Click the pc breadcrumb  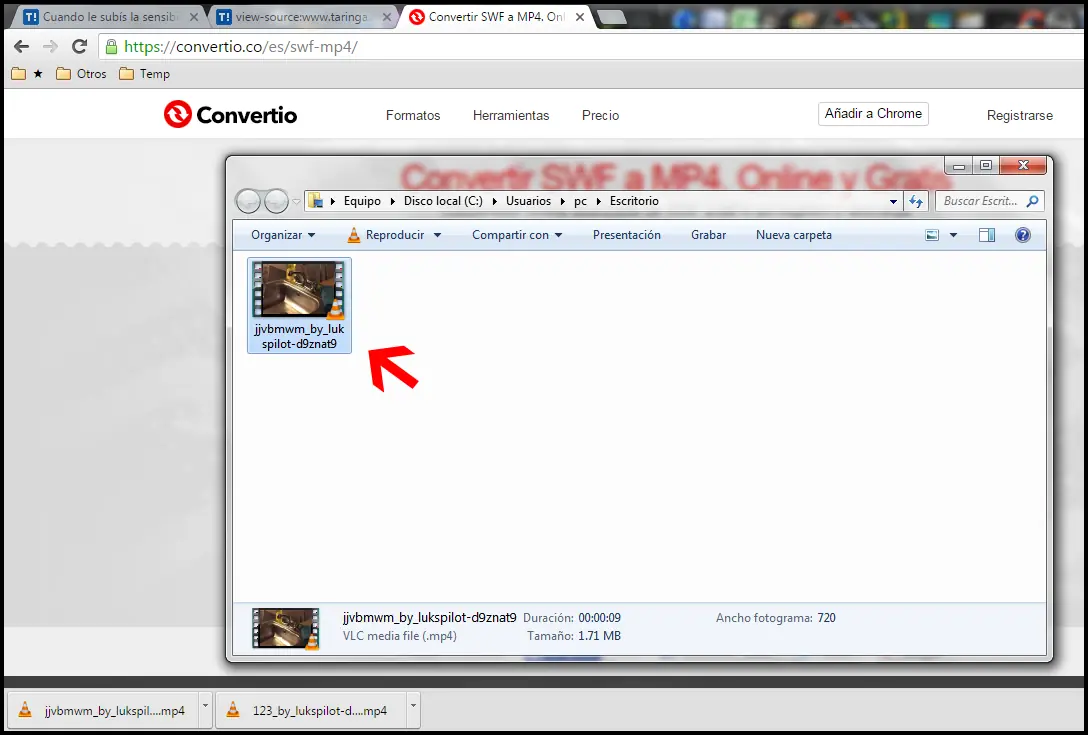(580, 201)
